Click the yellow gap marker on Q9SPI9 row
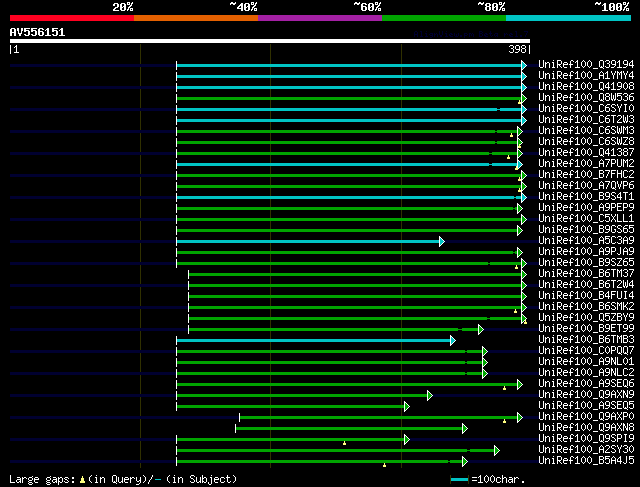Screen dimensions: 640x487 click(344, 443)
